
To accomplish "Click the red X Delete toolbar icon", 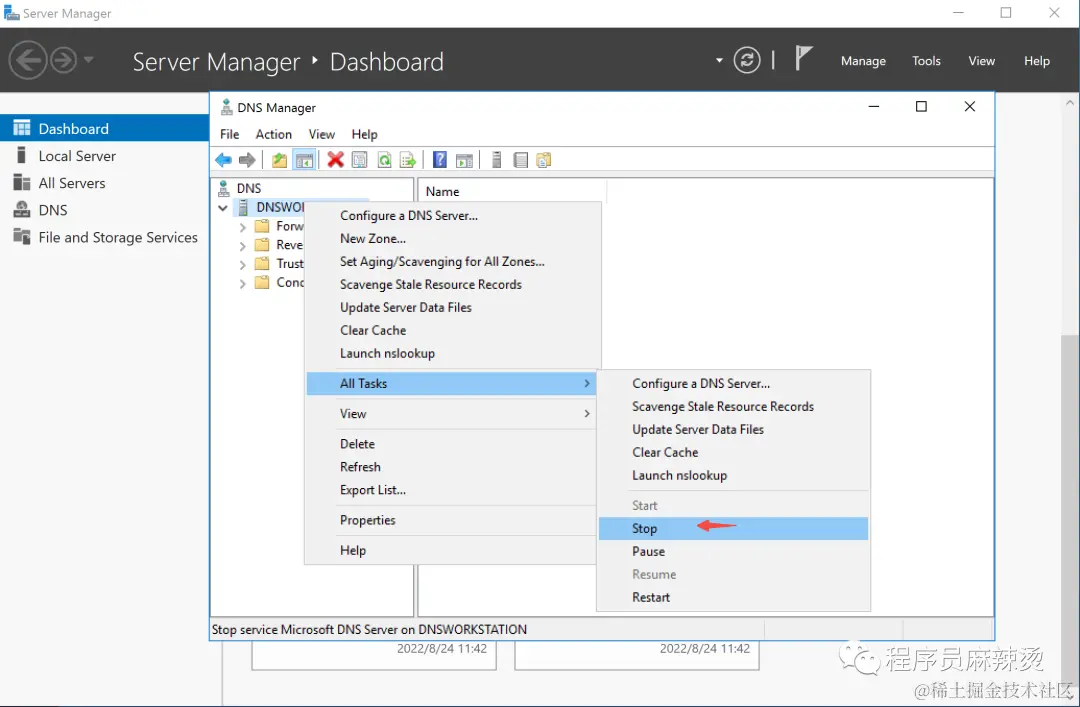I will click(335, 160).
